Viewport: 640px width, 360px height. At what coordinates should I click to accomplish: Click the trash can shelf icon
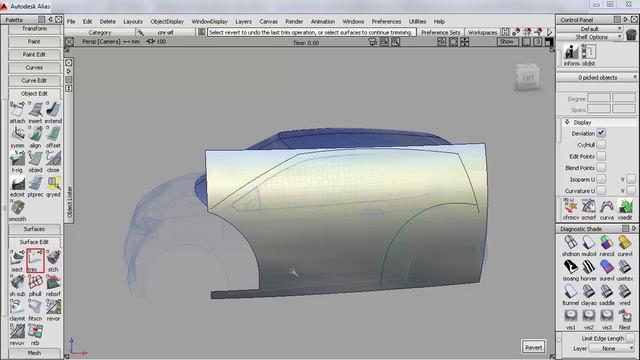631,34
